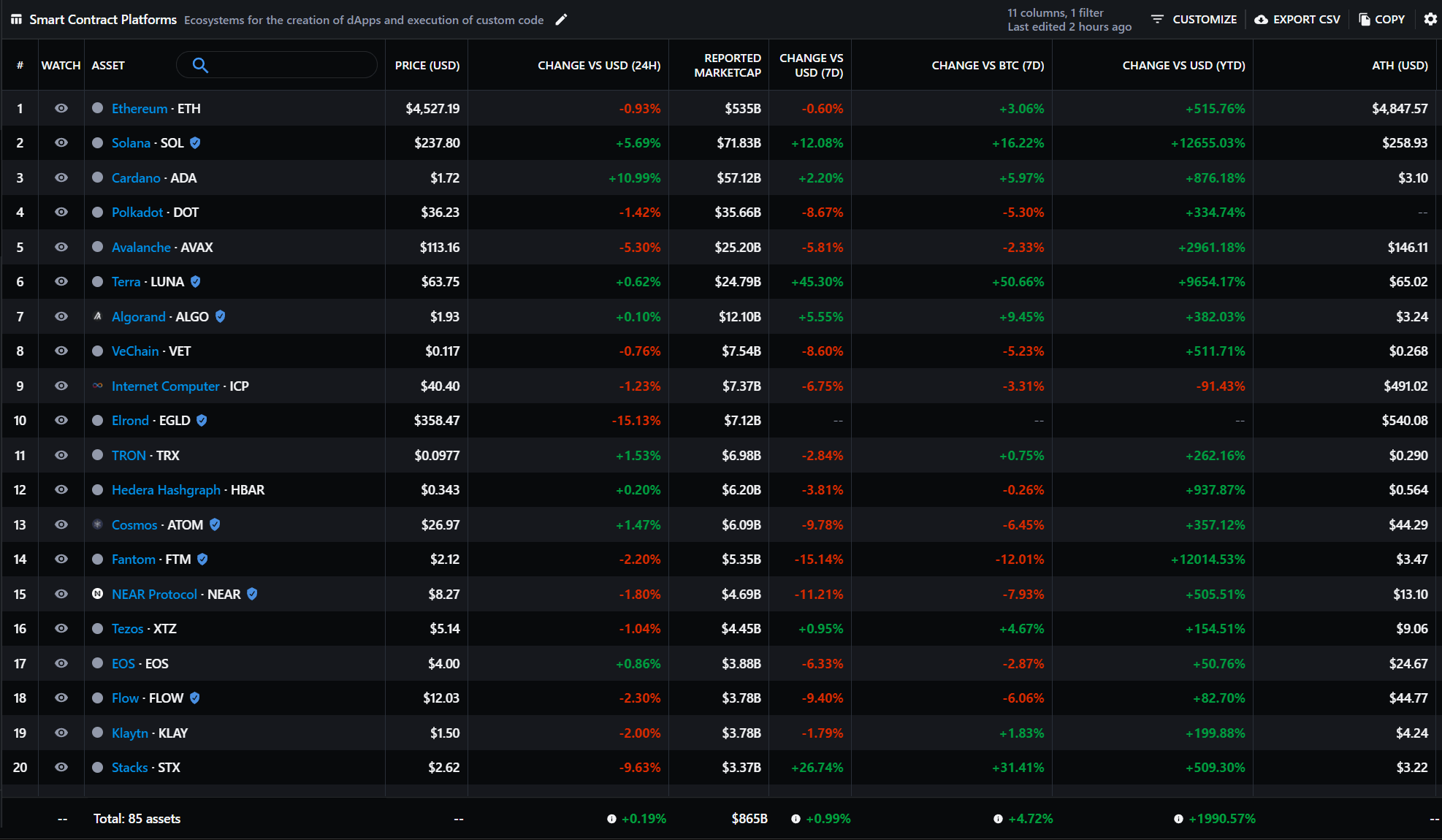
Task: Click the NEAR Protocol logo icon
Action: click(97, 594)
